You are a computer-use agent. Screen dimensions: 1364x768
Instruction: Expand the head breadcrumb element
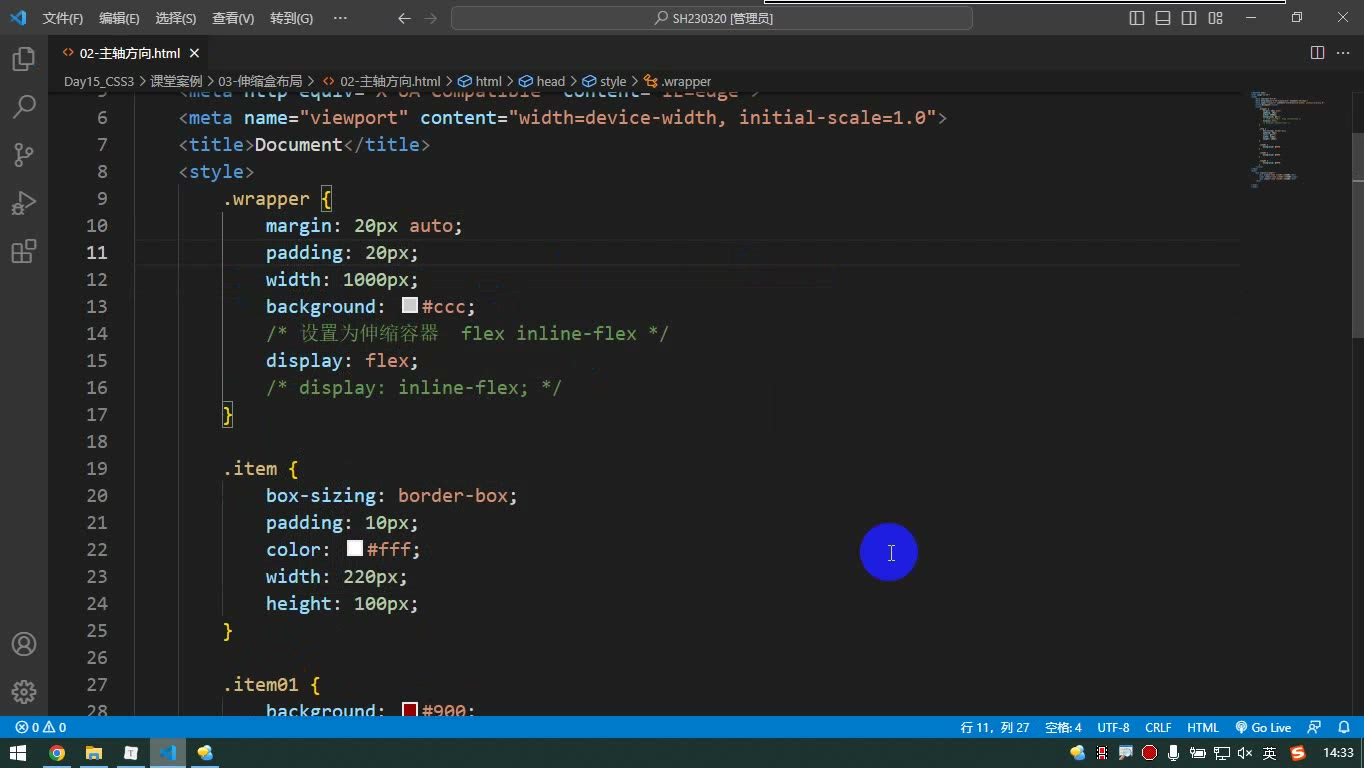point(541,81)
